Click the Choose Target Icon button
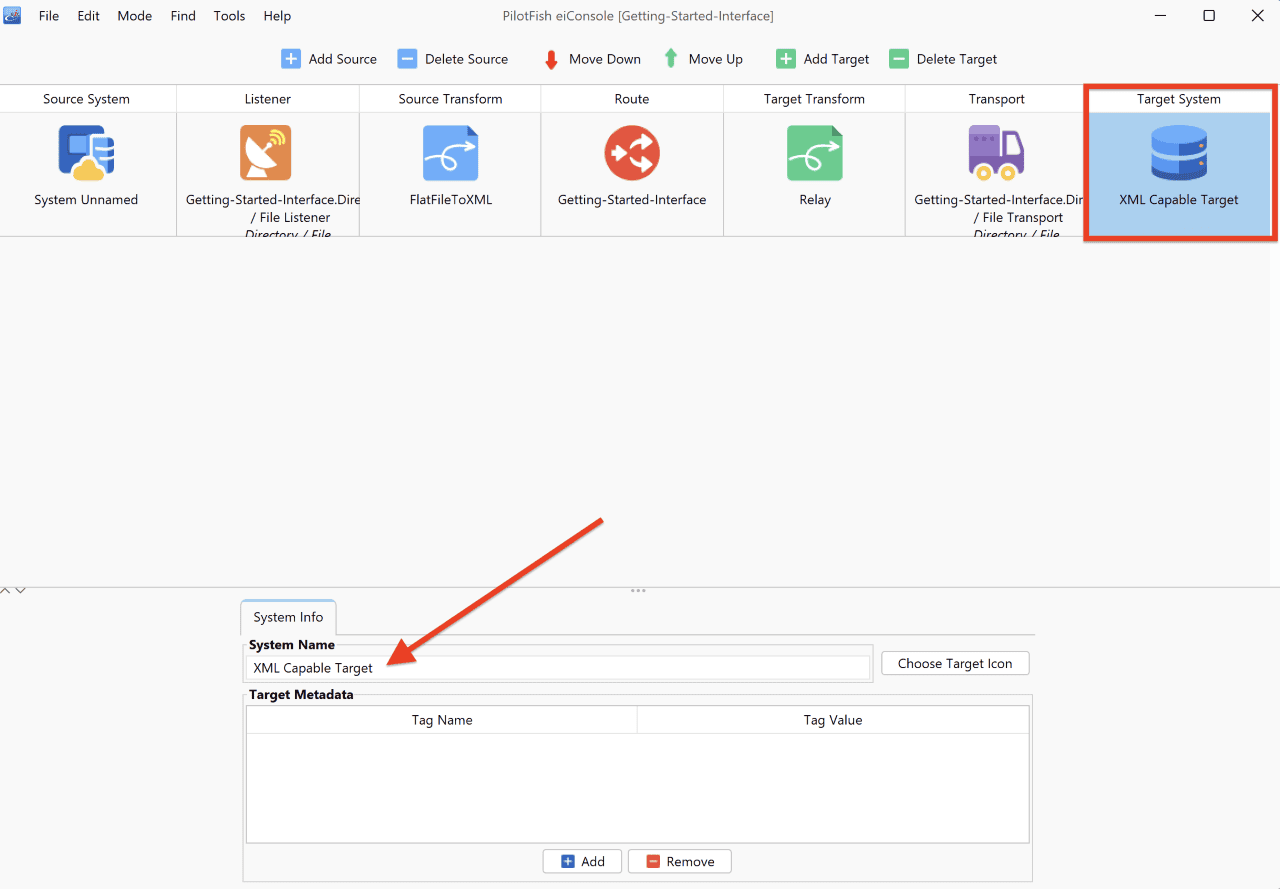 coord(955,663)
